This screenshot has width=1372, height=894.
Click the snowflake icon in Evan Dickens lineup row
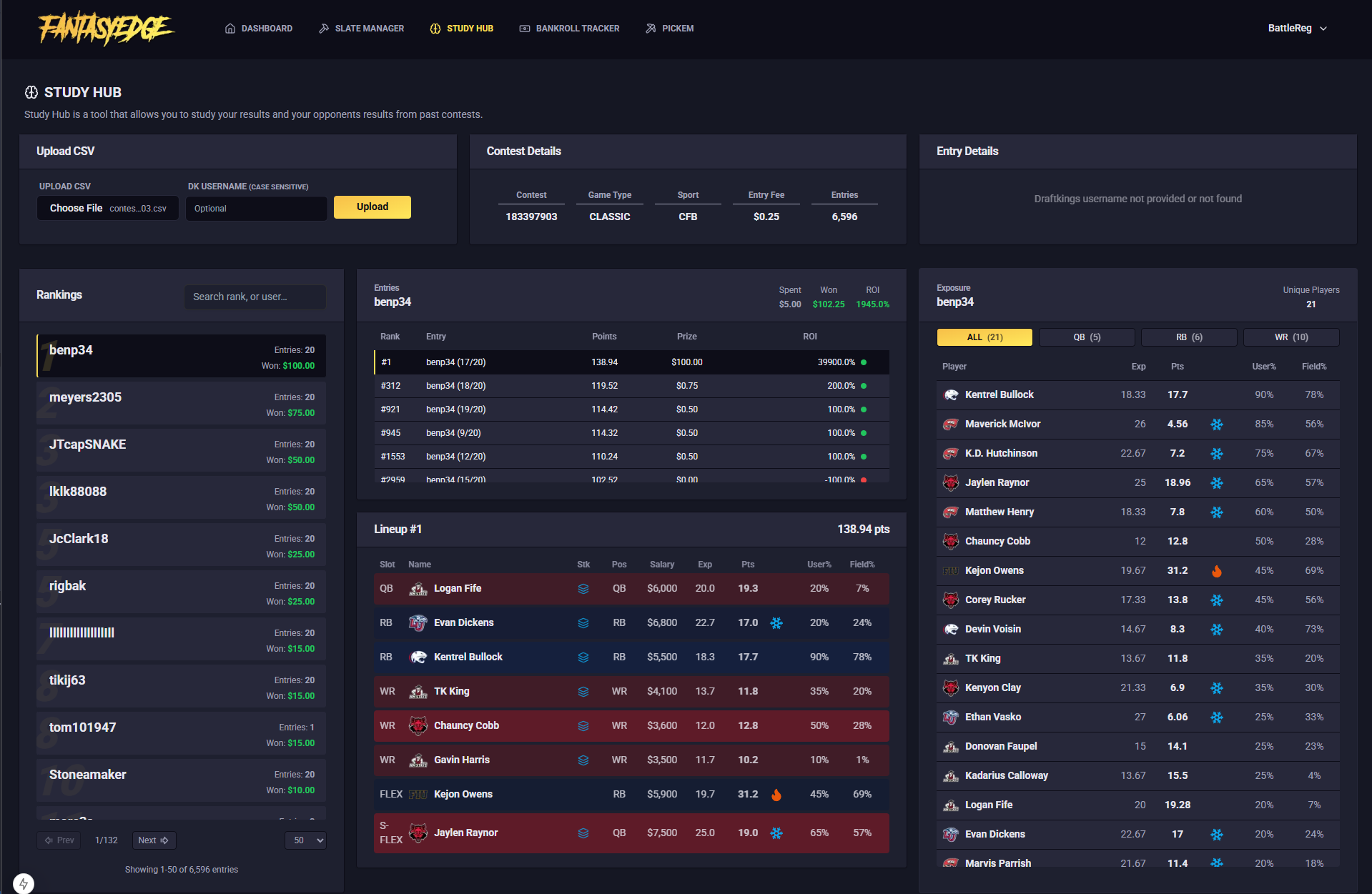coord(776,623)
